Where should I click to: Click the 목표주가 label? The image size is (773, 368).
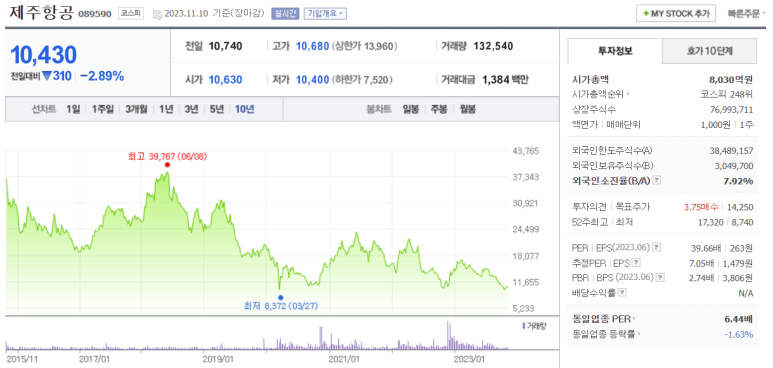[x=633, y=207]
